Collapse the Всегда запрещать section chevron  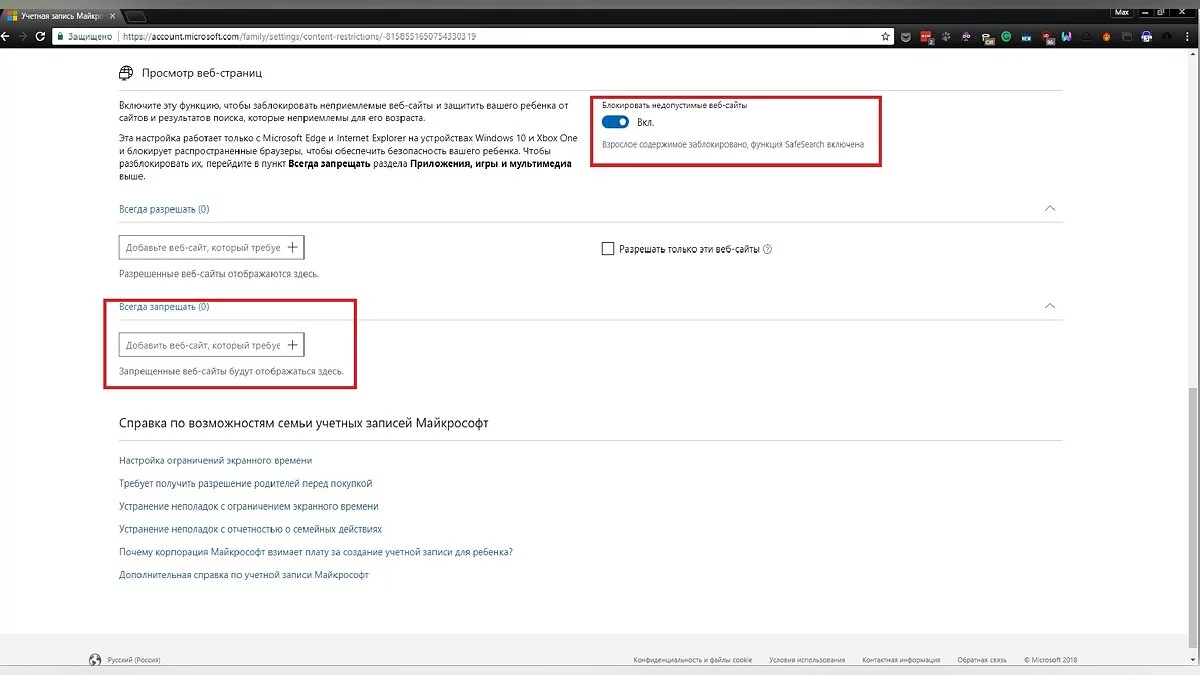1049,306
